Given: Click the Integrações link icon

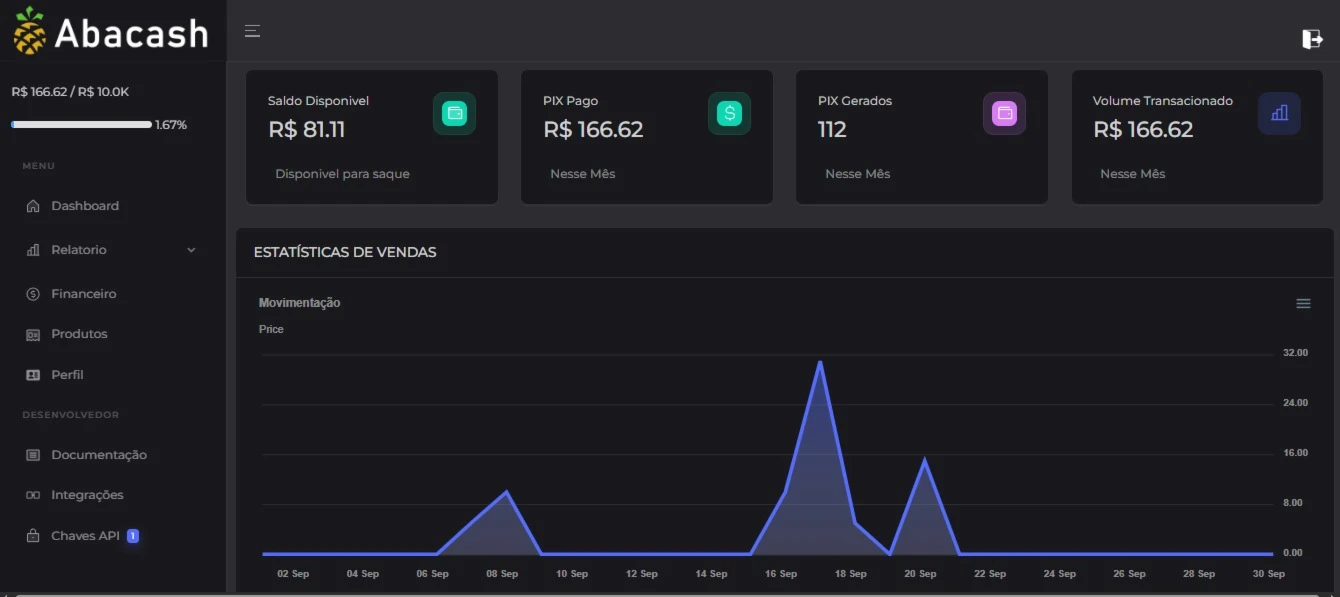Looking at the screenshot, I should 32,495.
